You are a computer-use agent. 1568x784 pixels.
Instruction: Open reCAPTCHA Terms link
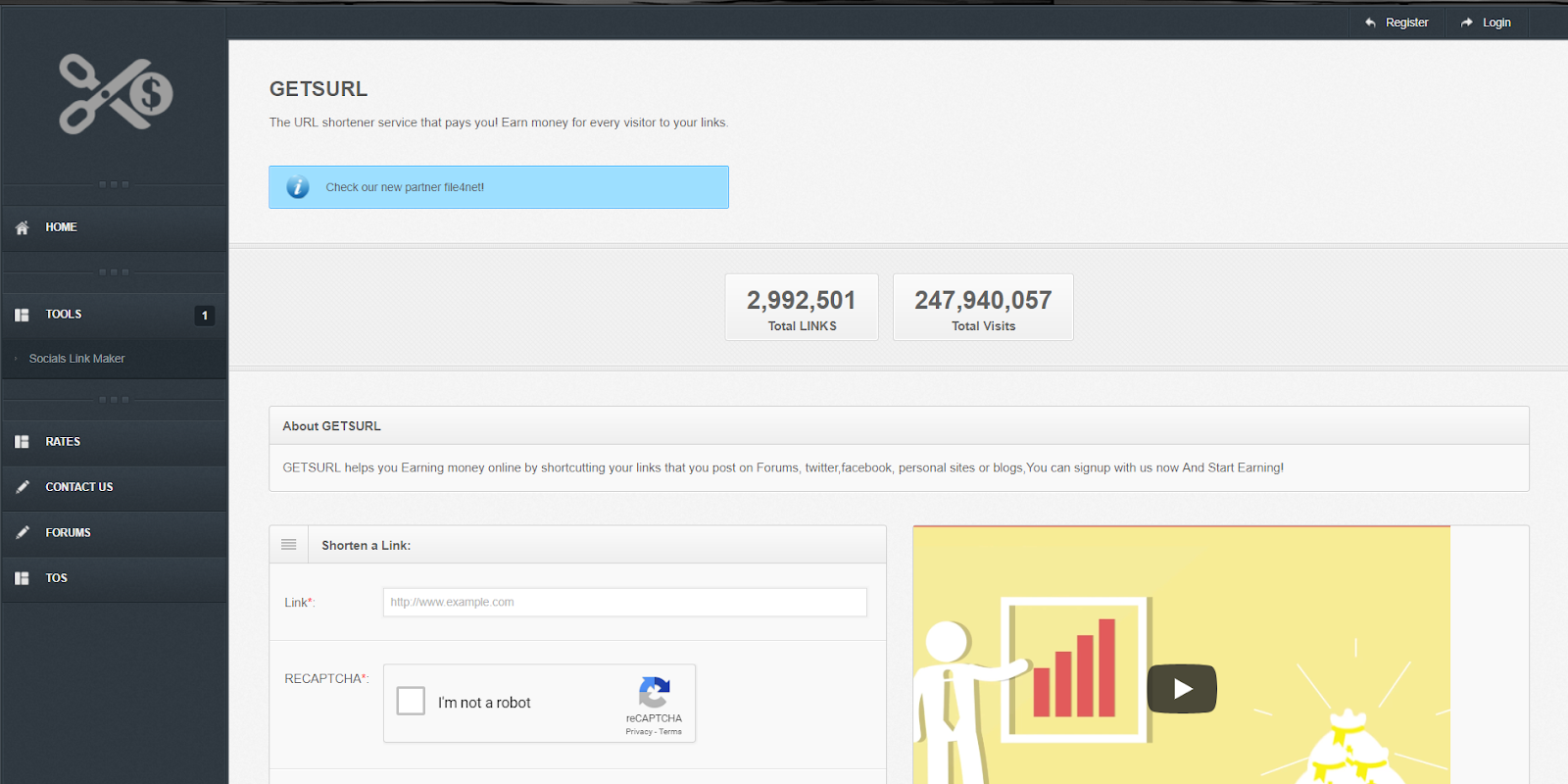point(670,732)
